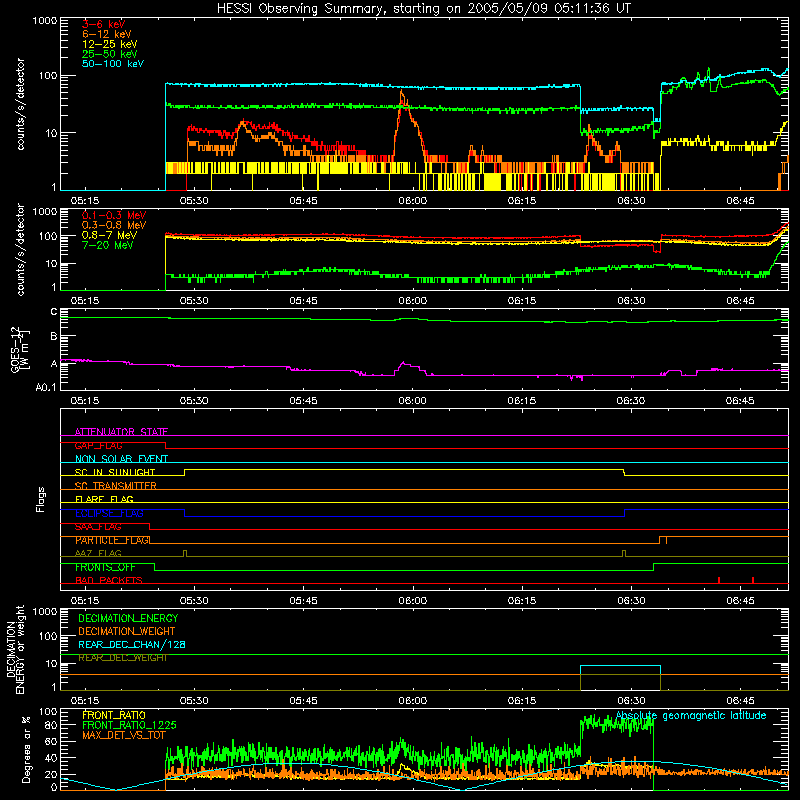Click the FRONT_RATIO_1225 legend label
The image size is (800, 800).
[x=129, y=725]
